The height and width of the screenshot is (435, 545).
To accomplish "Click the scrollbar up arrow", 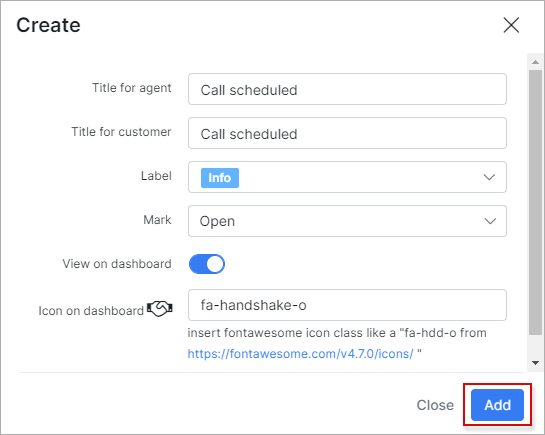I will click(535, 62).
